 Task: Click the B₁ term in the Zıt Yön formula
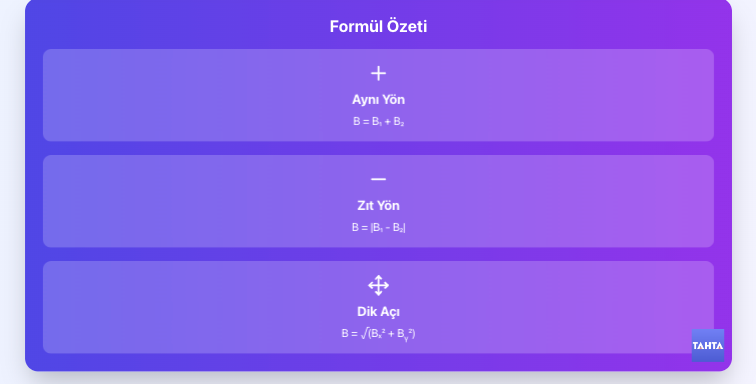point(378,228)
